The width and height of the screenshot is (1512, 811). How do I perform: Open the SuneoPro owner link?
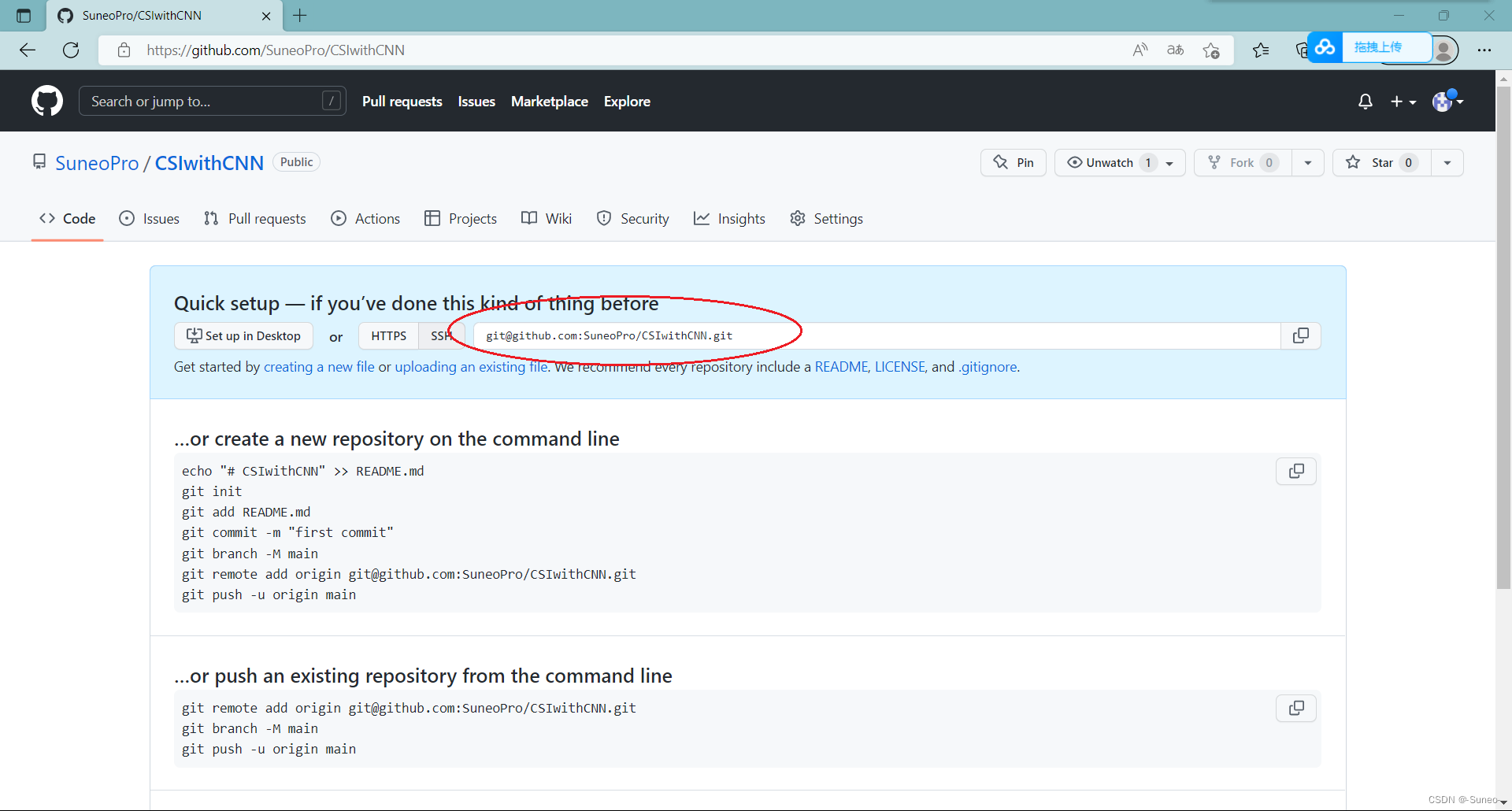(97, 163)
